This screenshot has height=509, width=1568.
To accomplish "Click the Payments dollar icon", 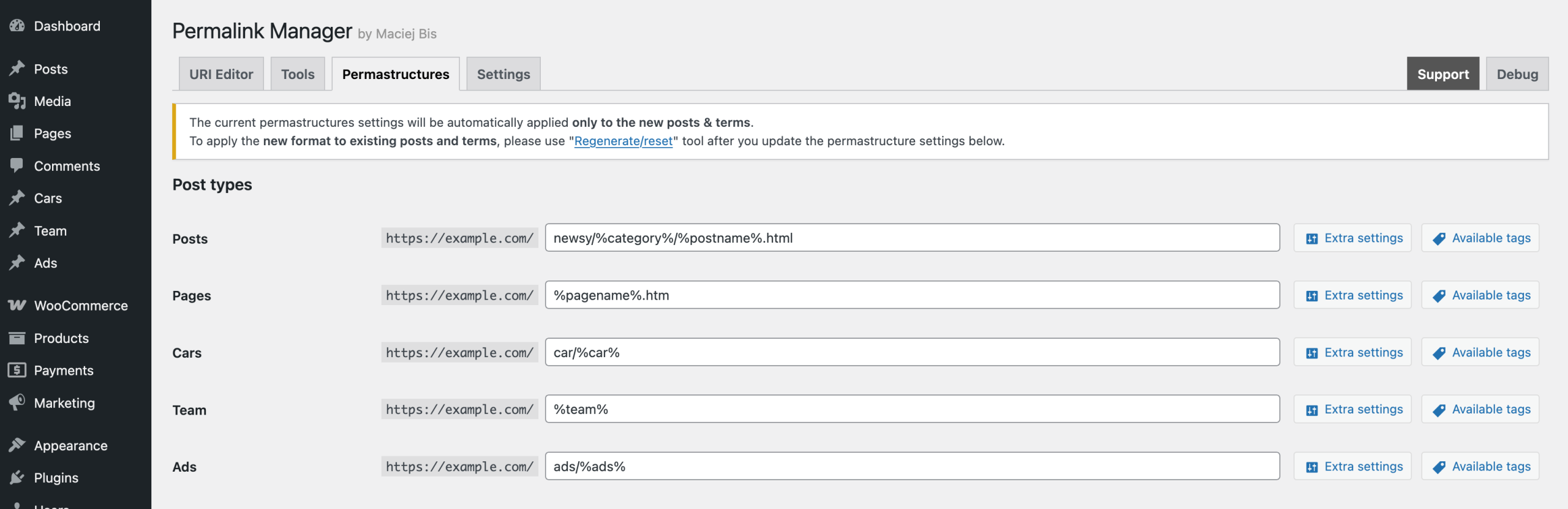I will (17, 370).
